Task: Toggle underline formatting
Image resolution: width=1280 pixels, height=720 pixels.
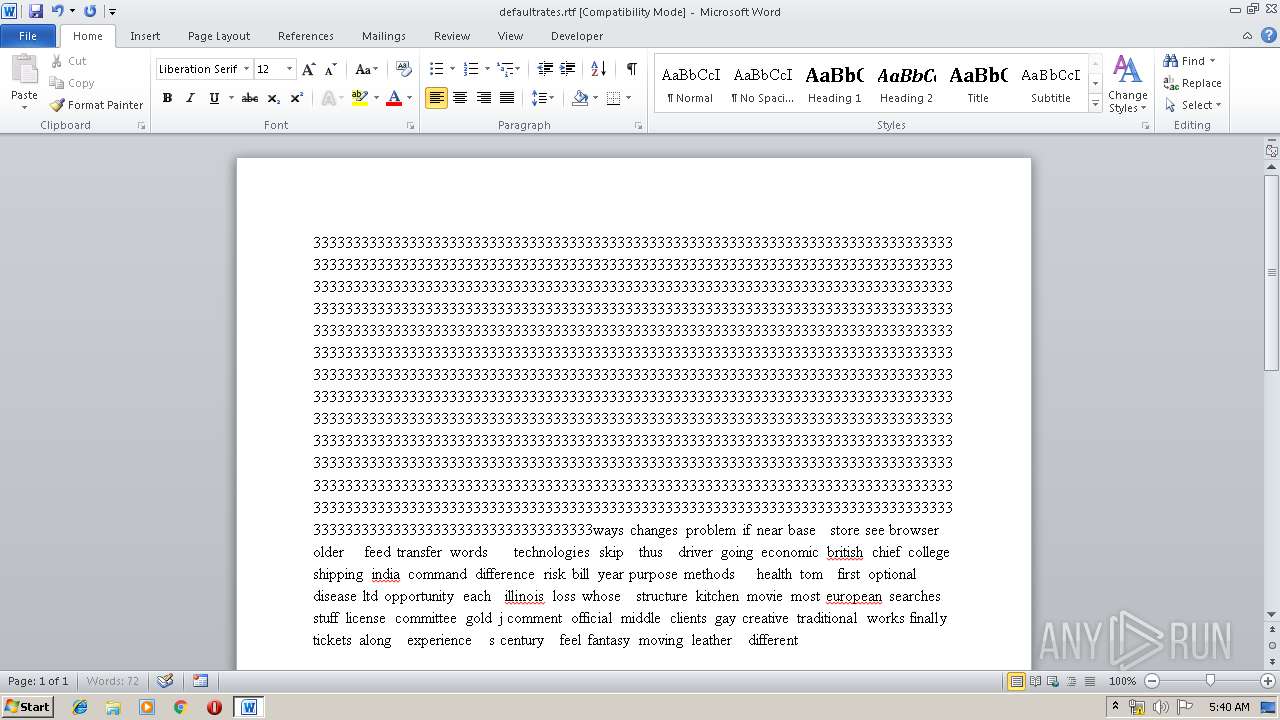Action: tap(214, 98)
